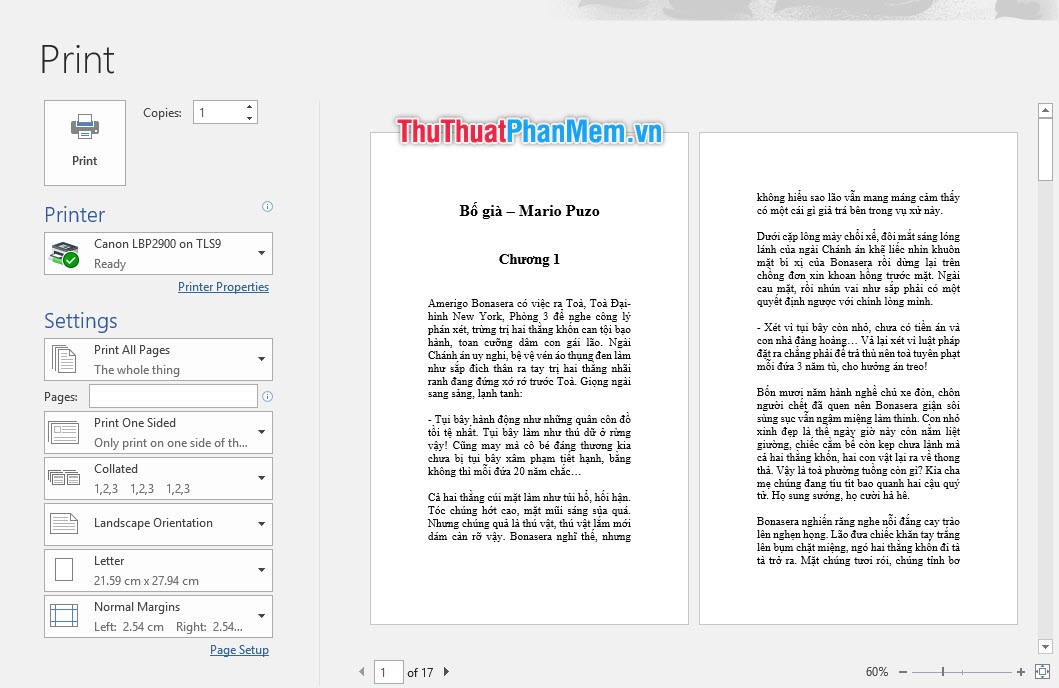This screenshot has width=1059, height=688.
Task: Click the Pages range input field
Action: (x=173, y=396)
